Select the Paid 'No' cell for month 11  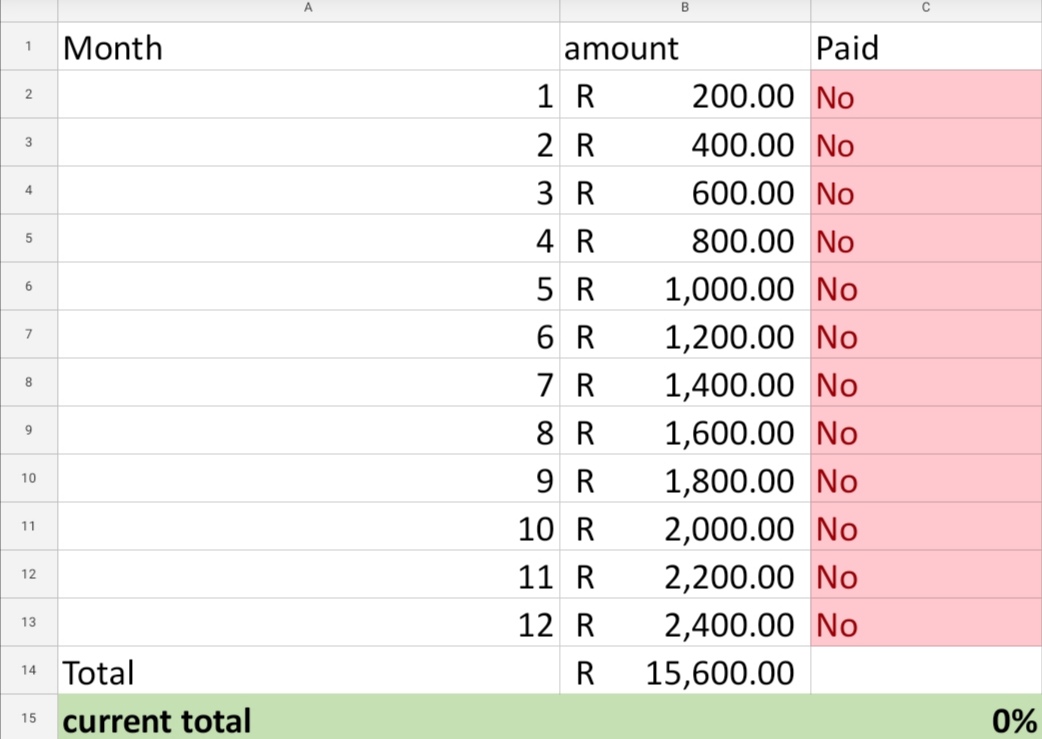(x=926, y=574)
